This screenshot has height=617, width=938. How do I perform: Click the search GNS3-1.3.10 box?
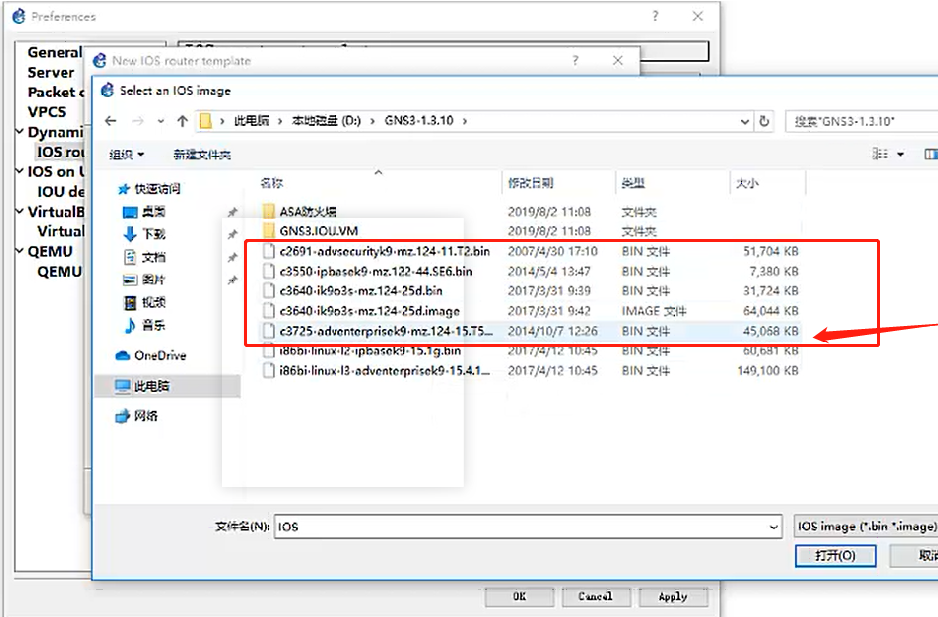click(x=861, y=121)
